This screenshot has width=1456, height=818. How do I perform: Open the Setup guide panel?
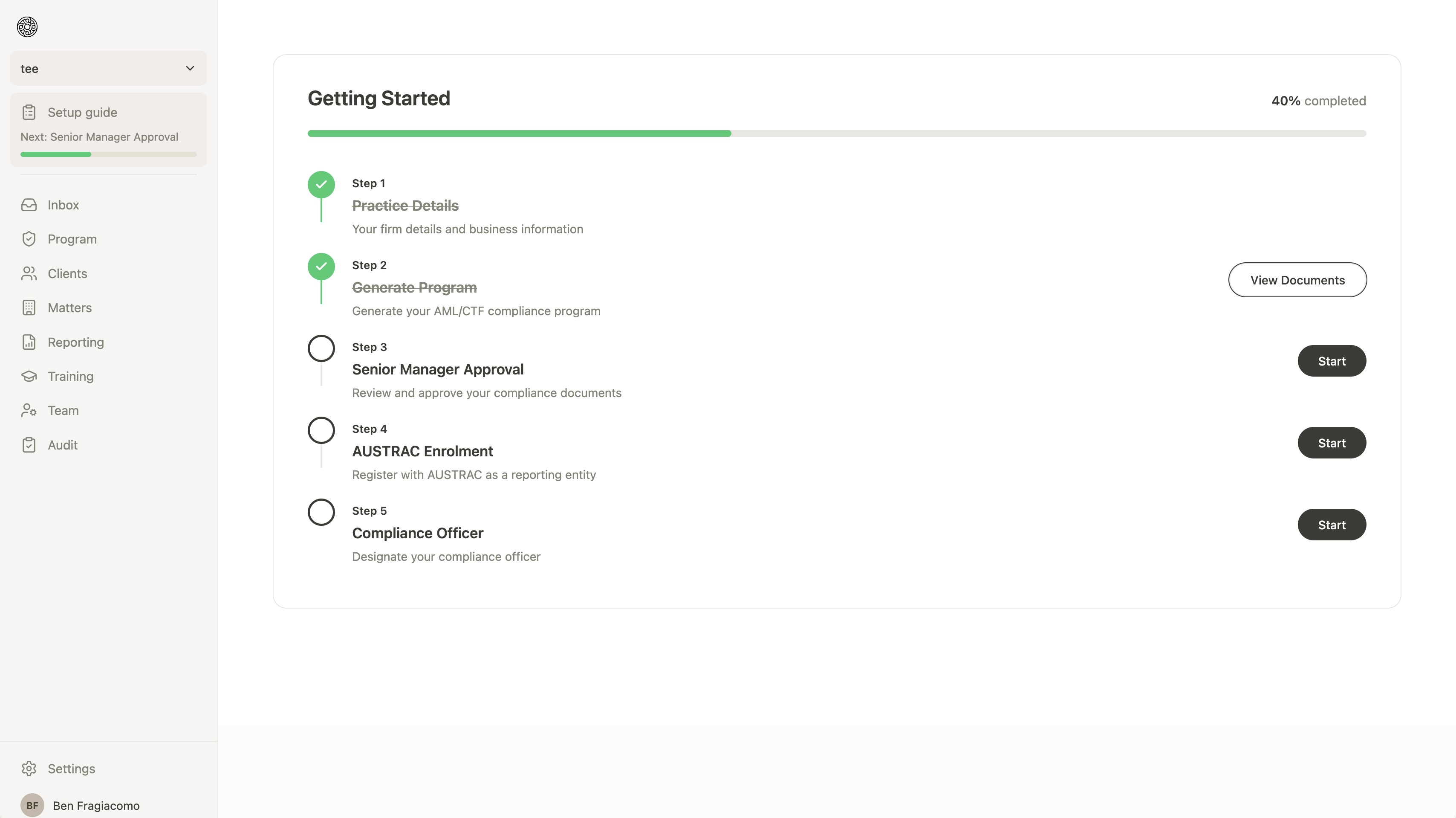tap(108, 130)
